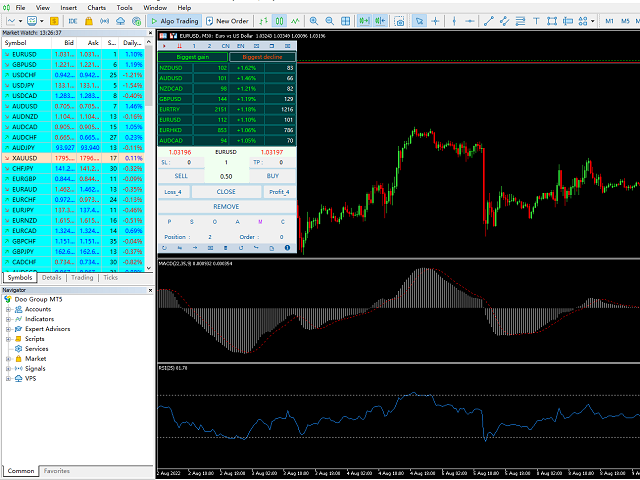Draw an equidistant channel

tap(504, 21)
